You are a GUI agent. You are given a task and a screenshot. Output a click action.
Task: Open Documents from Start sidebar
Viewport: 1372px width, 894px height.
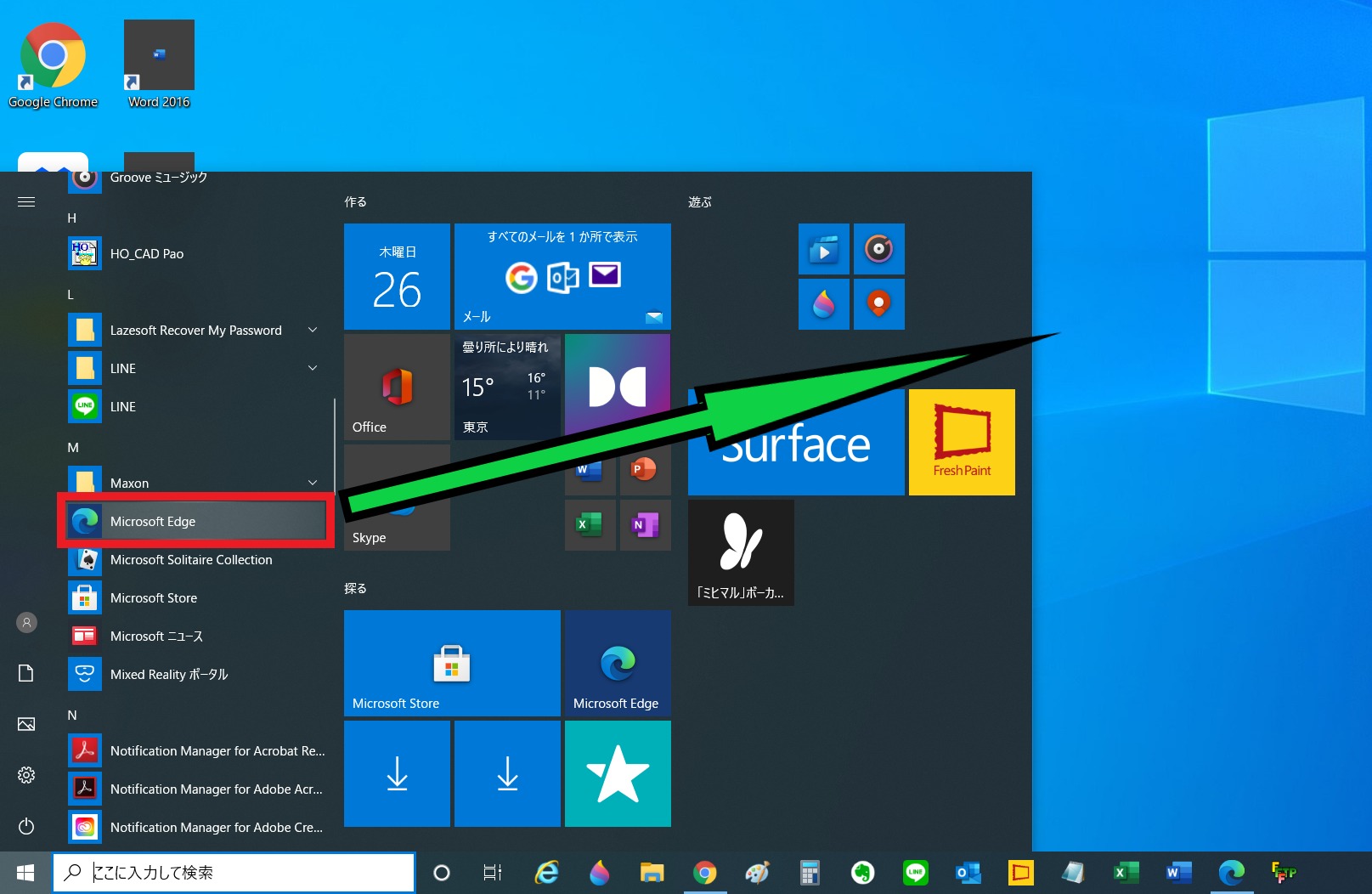click(x=26, y=673)
